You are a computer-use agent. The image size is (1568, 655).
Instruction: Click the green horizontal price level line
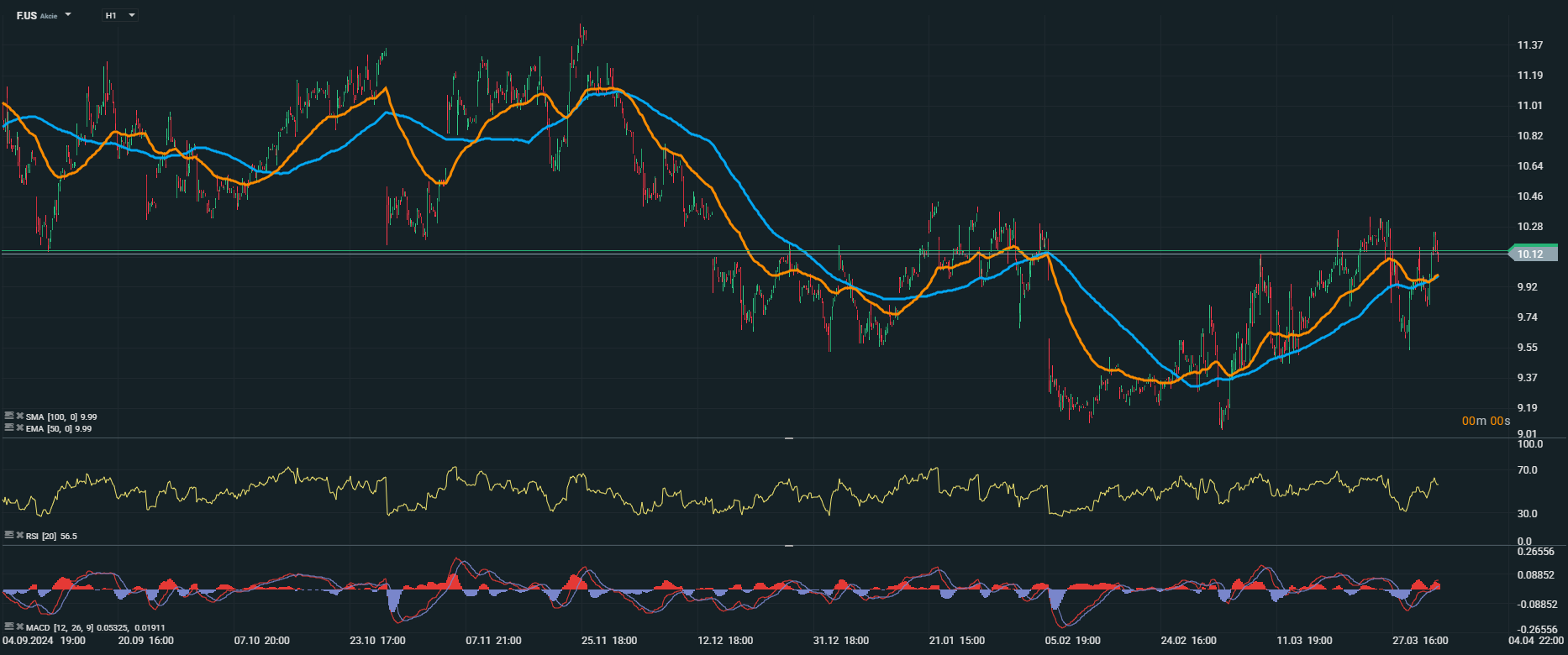504,251
